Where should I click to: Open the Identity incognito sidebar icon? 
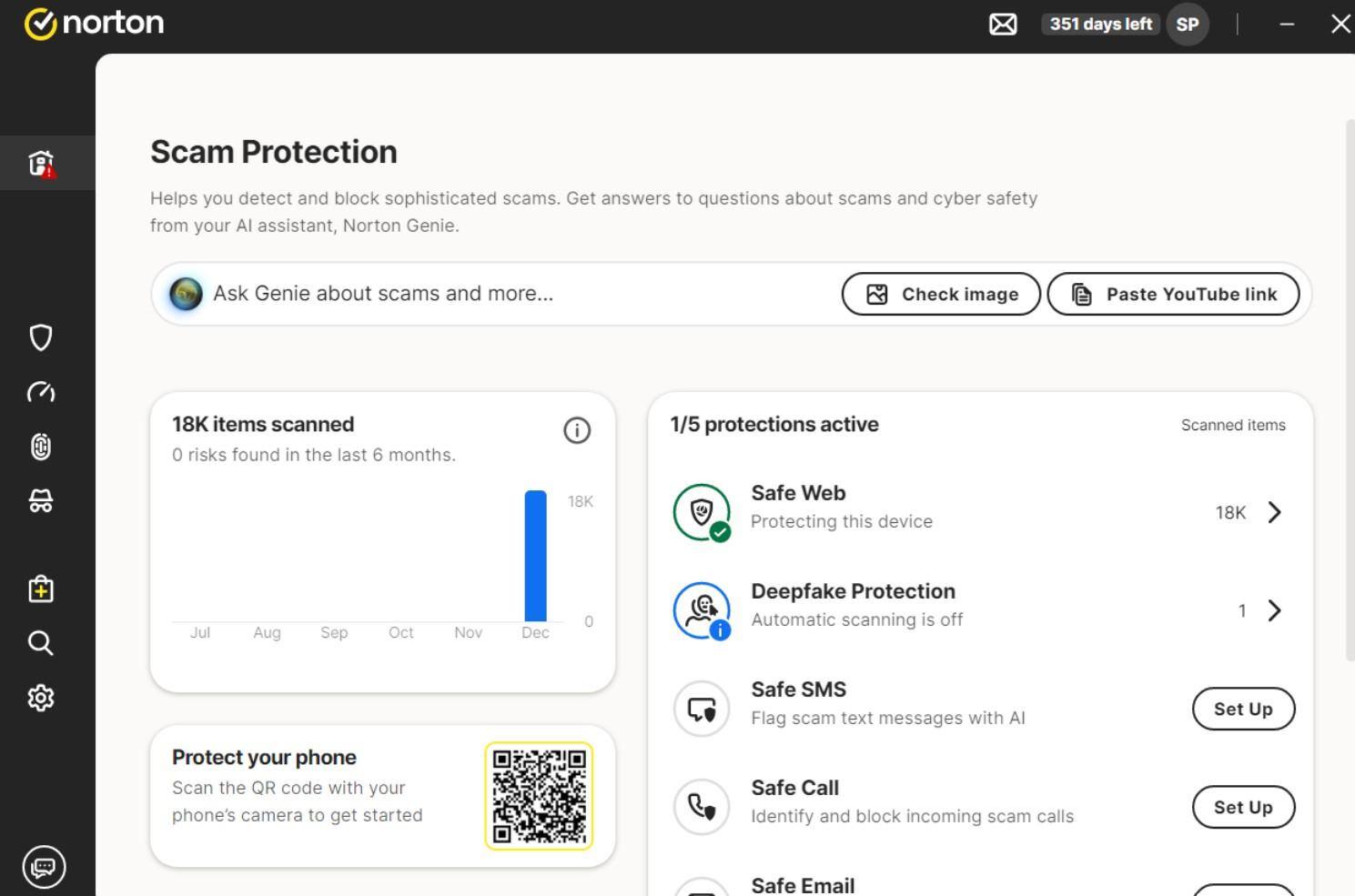41,501
